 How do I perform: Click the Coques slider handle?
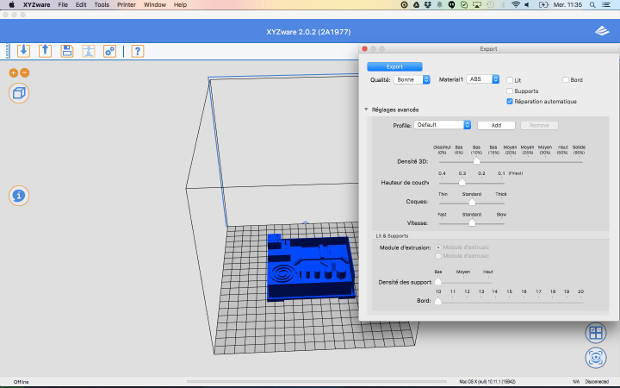point(472,202)
